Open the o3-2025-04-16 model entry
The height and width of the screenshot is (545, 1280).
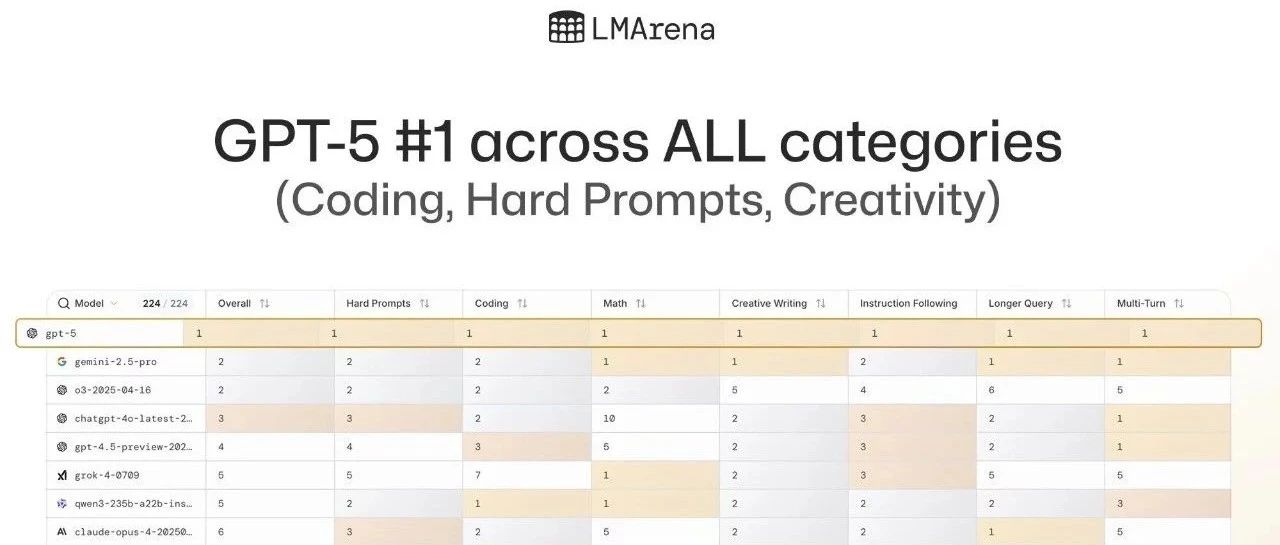[x=112, y=390]
